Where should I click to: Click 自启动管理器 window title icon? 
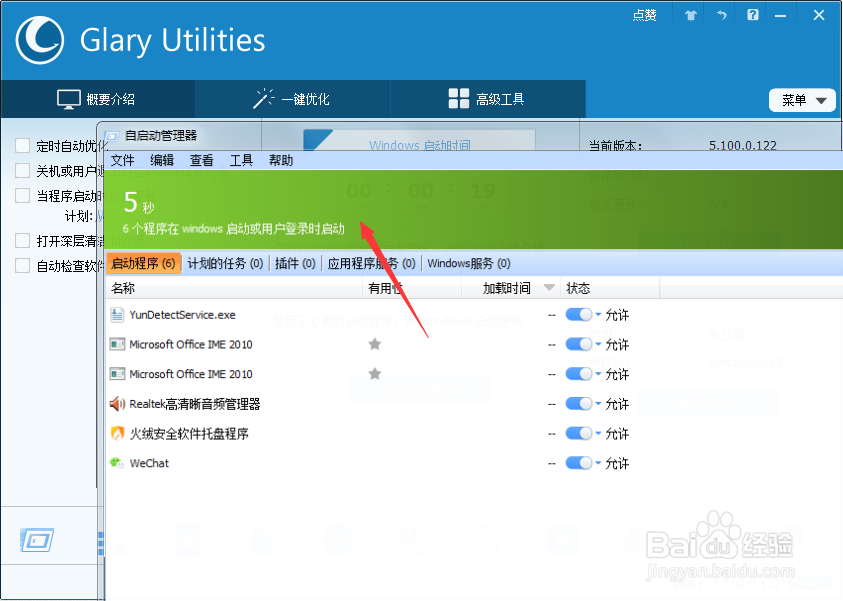111,136
